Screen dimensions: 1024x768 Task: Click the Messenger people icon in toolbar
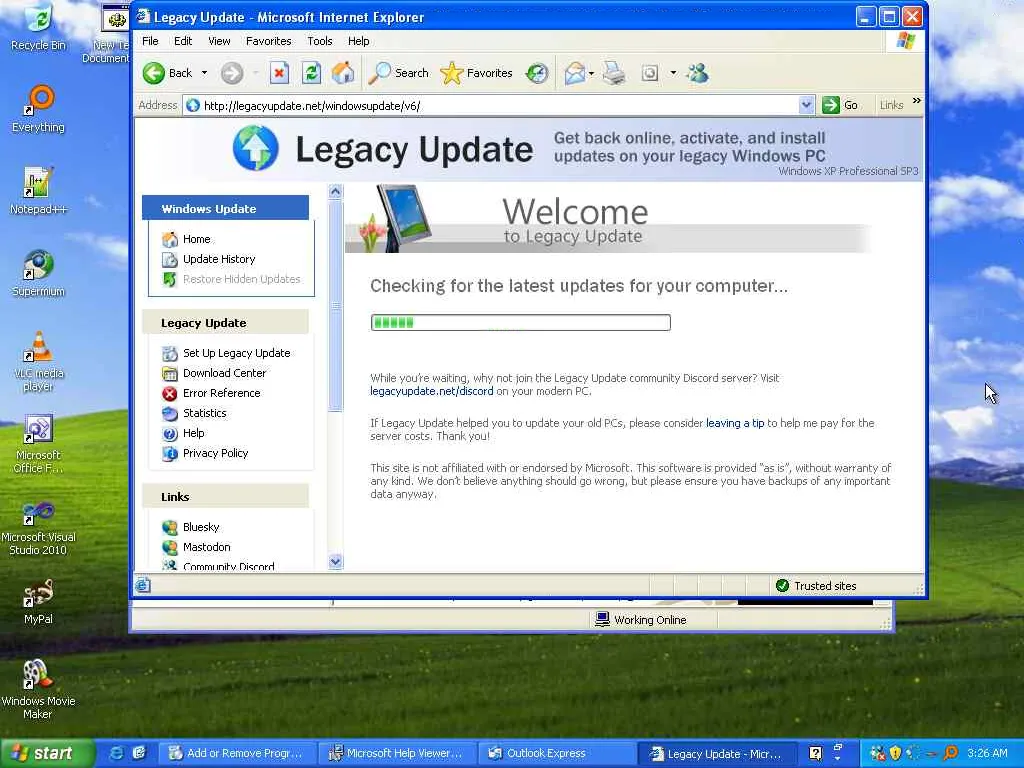[x=697, y=73]
